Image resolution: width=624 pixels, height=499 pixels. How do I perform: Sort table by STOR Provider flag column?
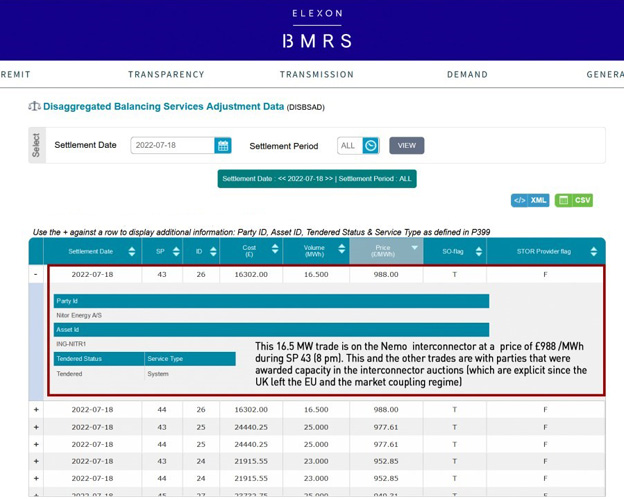(x=594, y=251)
